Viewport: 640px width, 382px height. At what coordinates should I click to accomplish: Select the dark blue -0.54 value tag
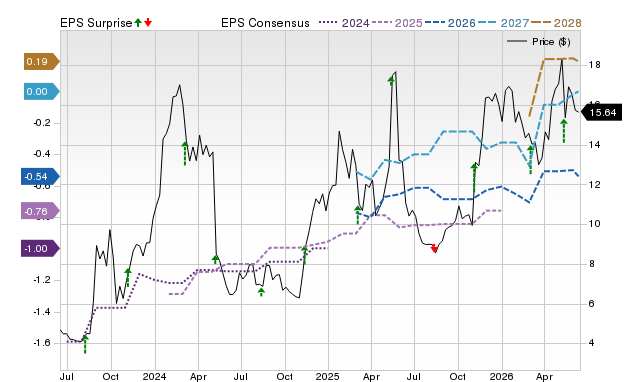(40, 177)
